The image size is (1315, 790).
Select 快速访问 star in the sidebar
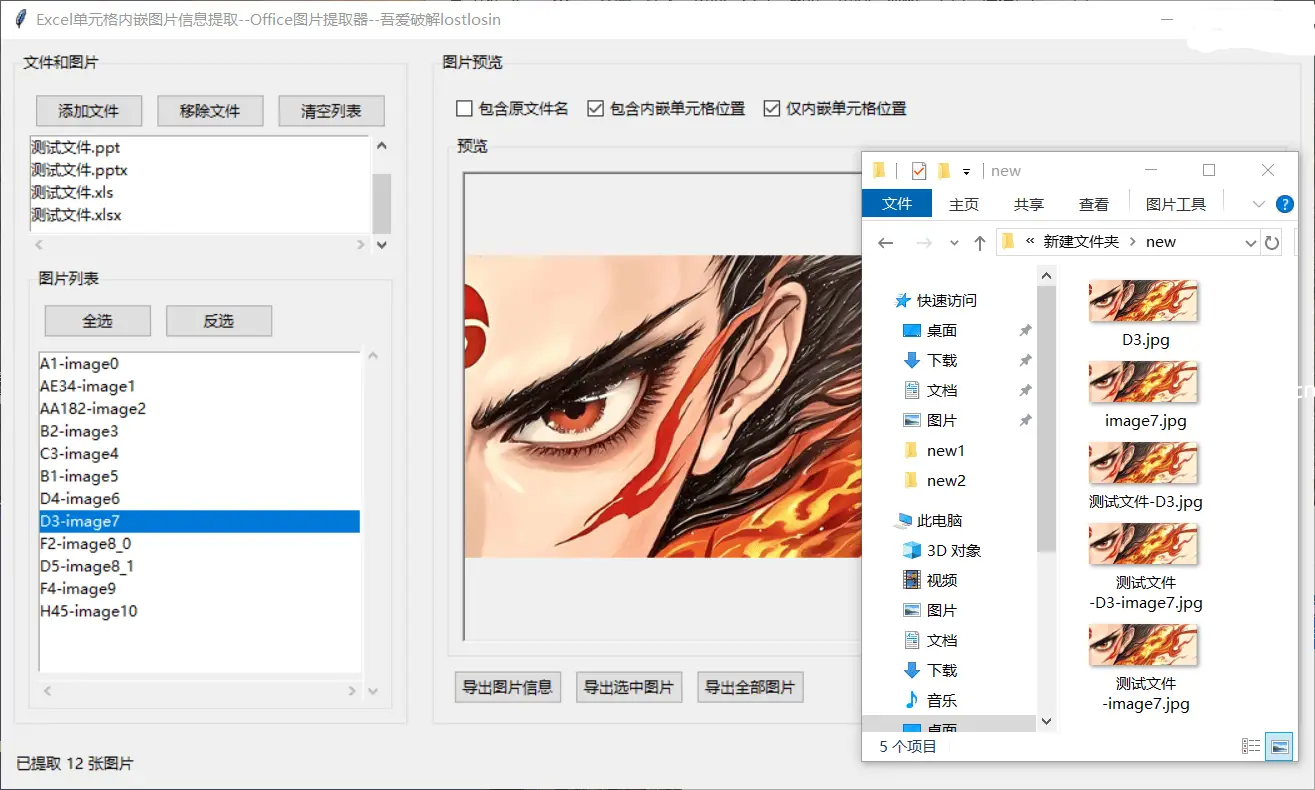(x=903, y=300)
